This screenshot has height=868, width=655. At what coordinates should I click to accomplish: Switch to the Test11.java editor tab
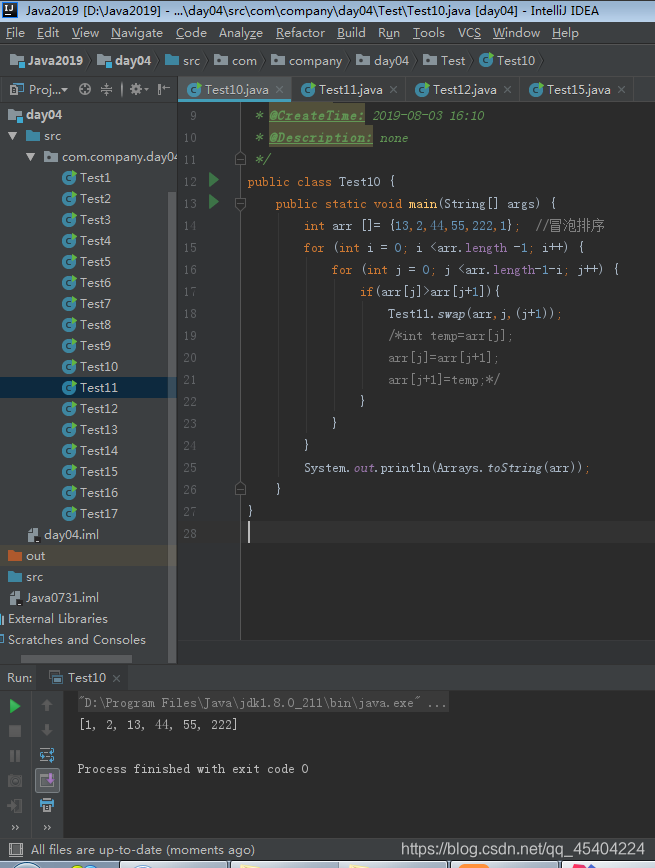pyautogui.click(x=350, y=90)
